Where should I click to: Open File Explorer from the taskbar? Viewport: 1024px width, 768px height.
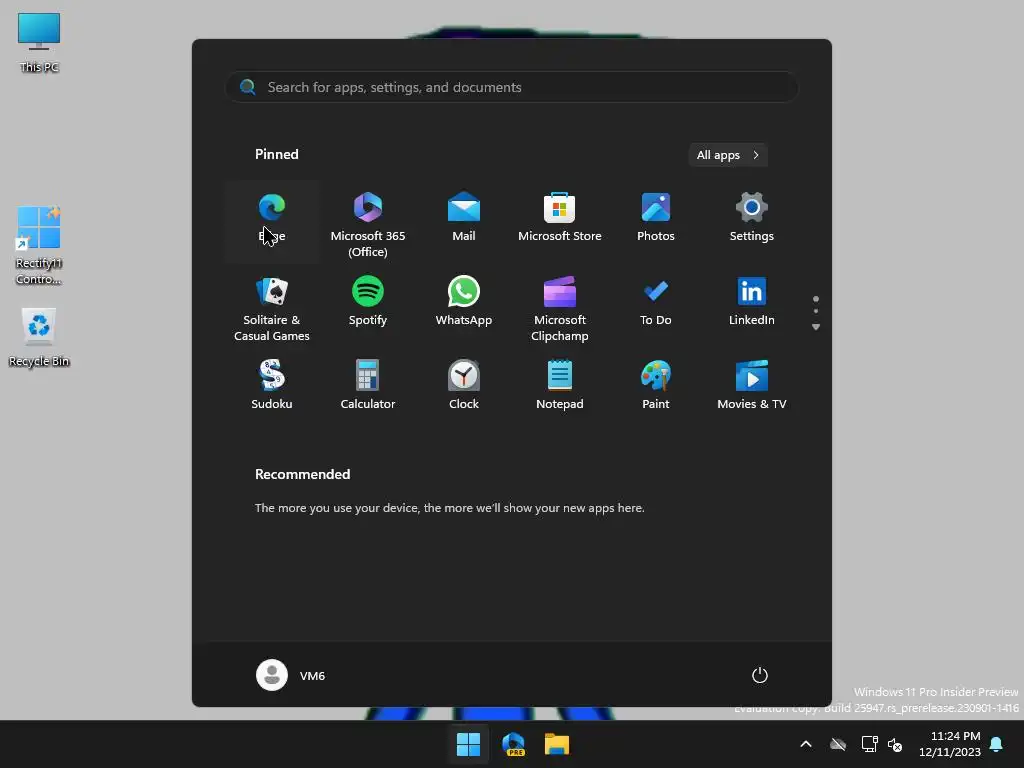pos(557,744)
